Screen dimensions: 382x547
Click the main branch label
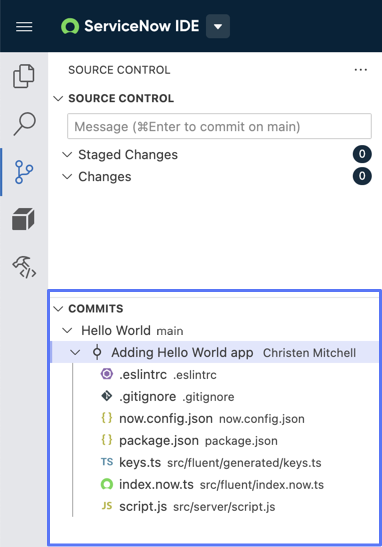click(170, 331)
